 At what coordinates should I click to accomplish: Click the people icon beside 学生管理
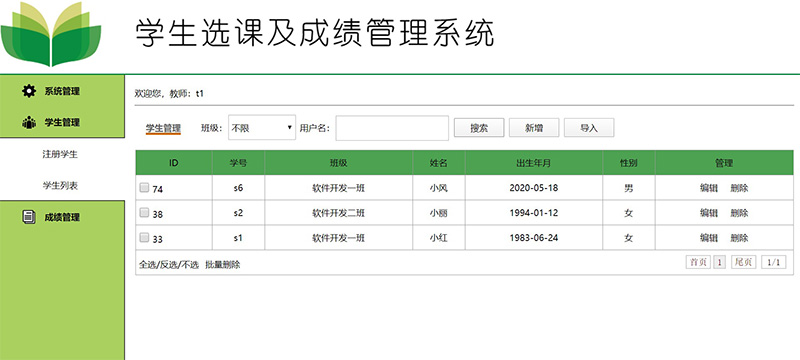point(29,122)
